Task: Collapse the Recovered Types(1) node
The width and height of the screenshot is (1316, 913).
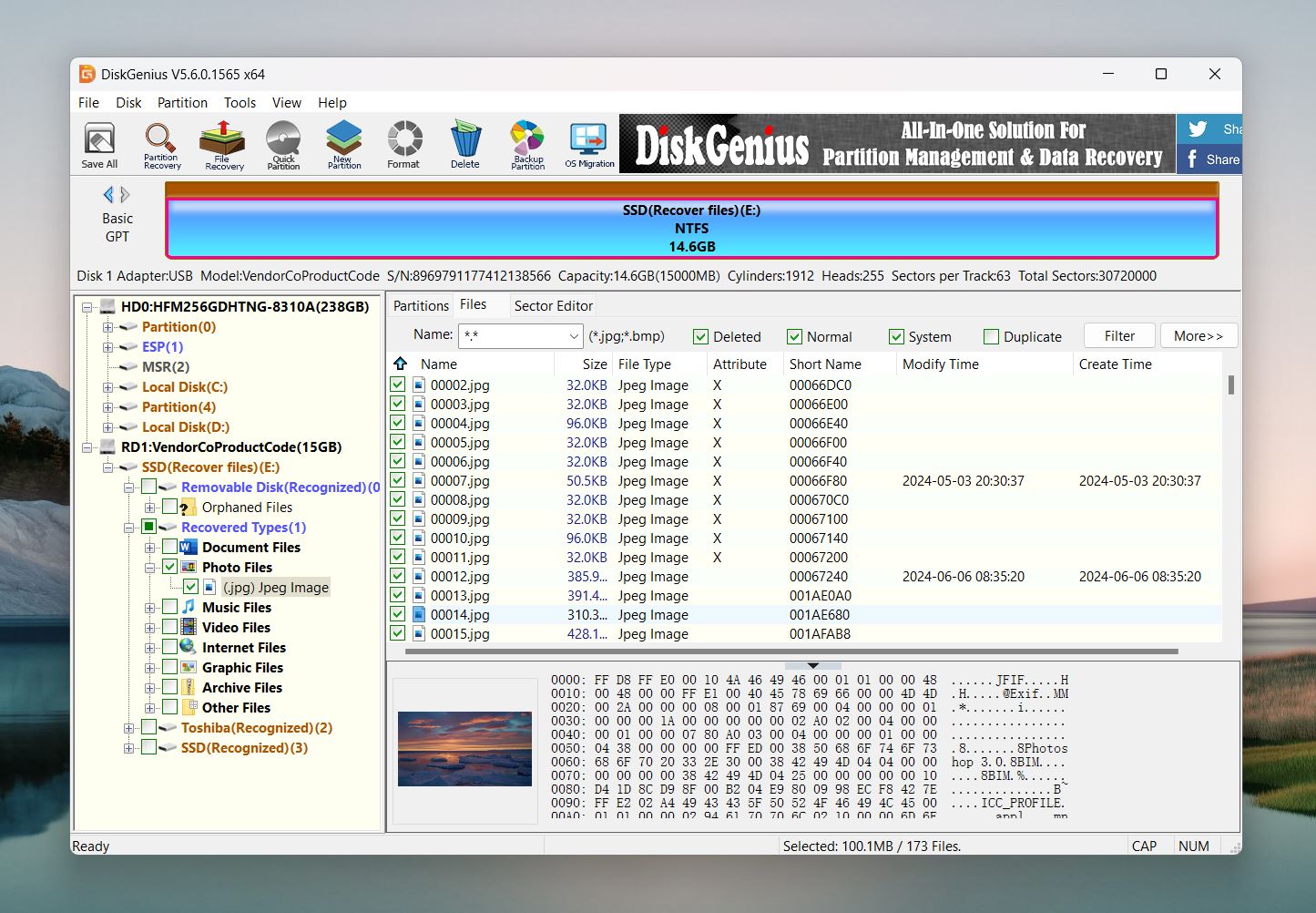Action: [129, 528]
